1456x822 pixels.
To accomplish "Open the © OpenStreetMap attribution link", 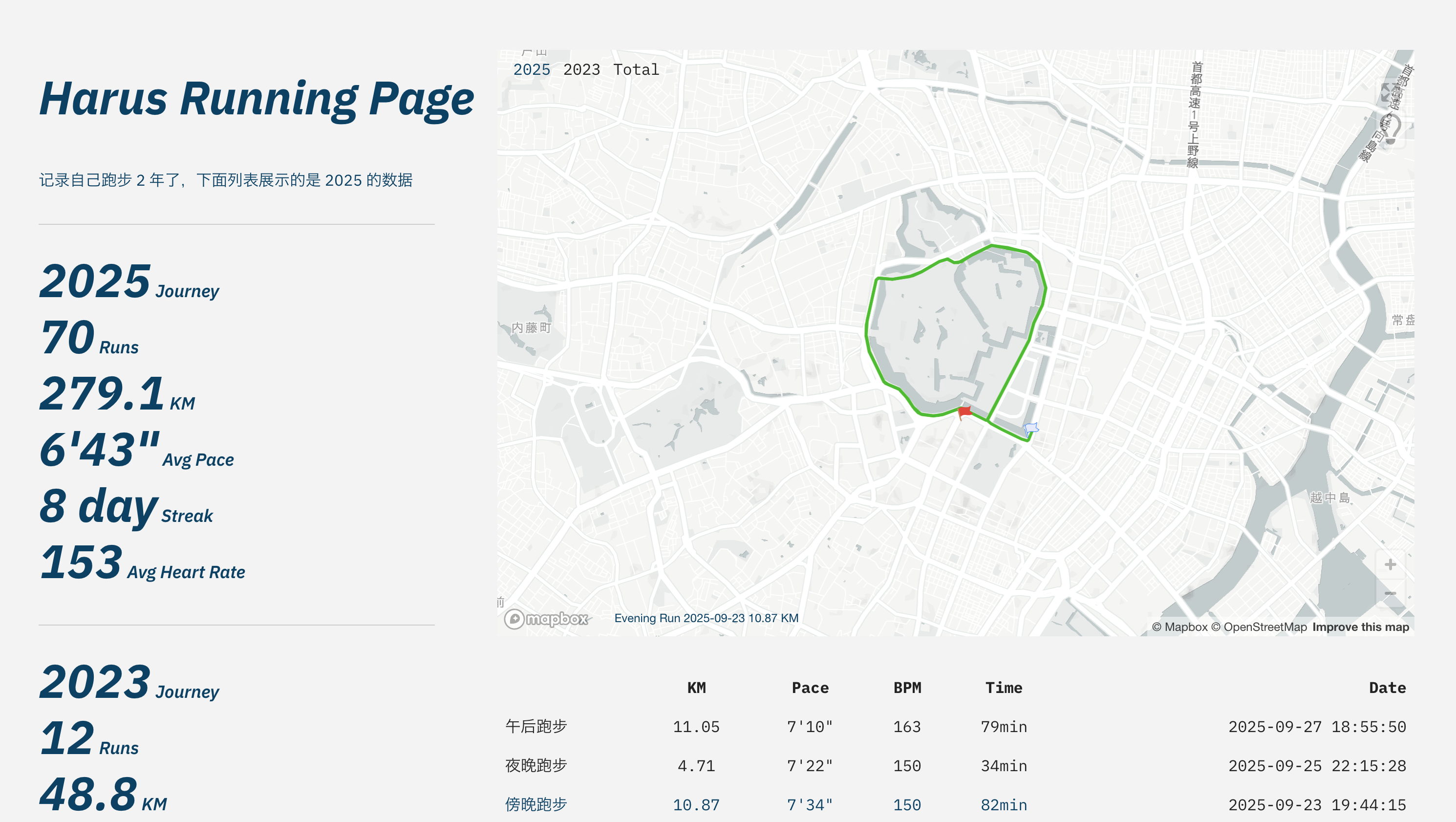I will [1259, 627].
